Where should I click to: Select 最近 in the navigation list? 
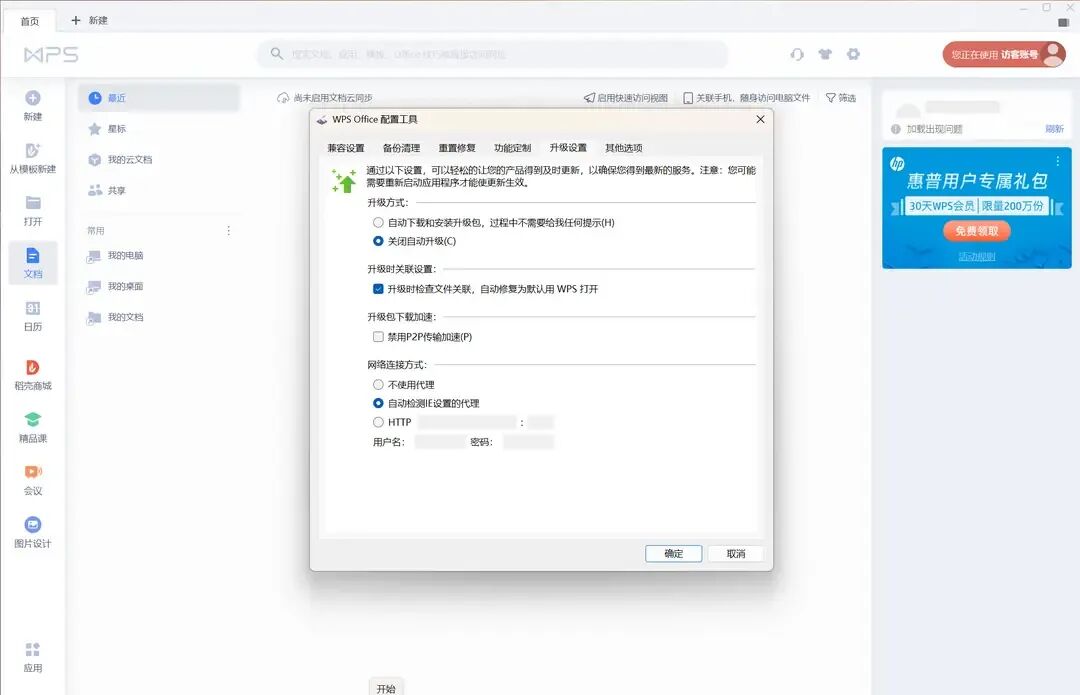coord(158,98)
